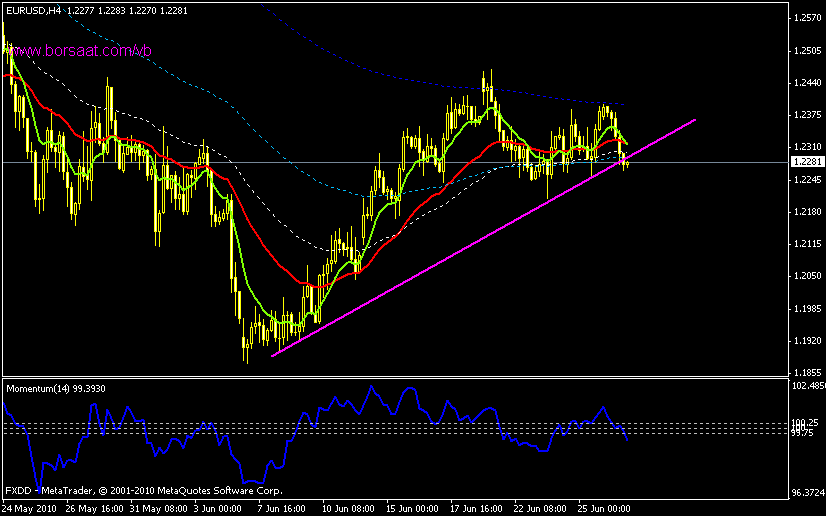
Task: Click the 1.2050 price scale value
Action: pos(806,276)
